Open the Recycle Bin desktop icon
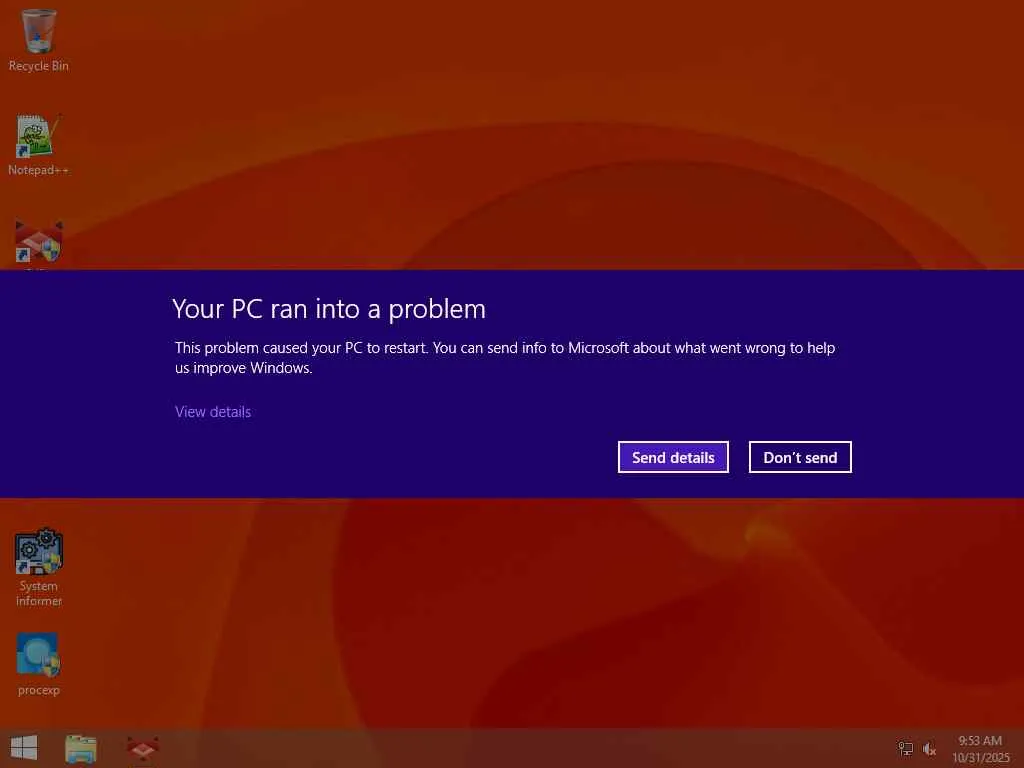1024x768 pixels. [39, 39]
